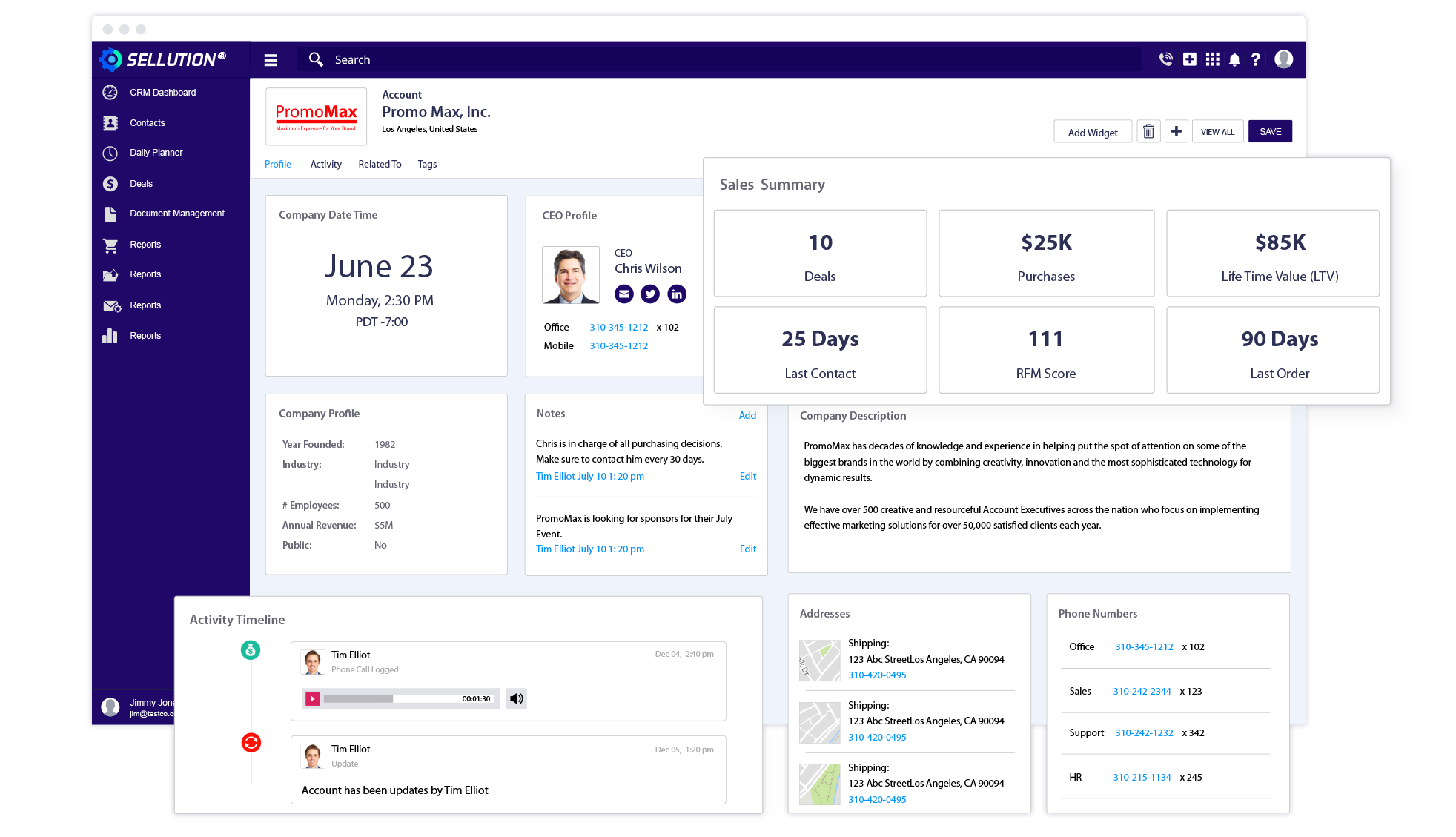Open Daily Planner in sidebar
The height and width of the screenshot is (837, 1456).
[x=156, y=153]
